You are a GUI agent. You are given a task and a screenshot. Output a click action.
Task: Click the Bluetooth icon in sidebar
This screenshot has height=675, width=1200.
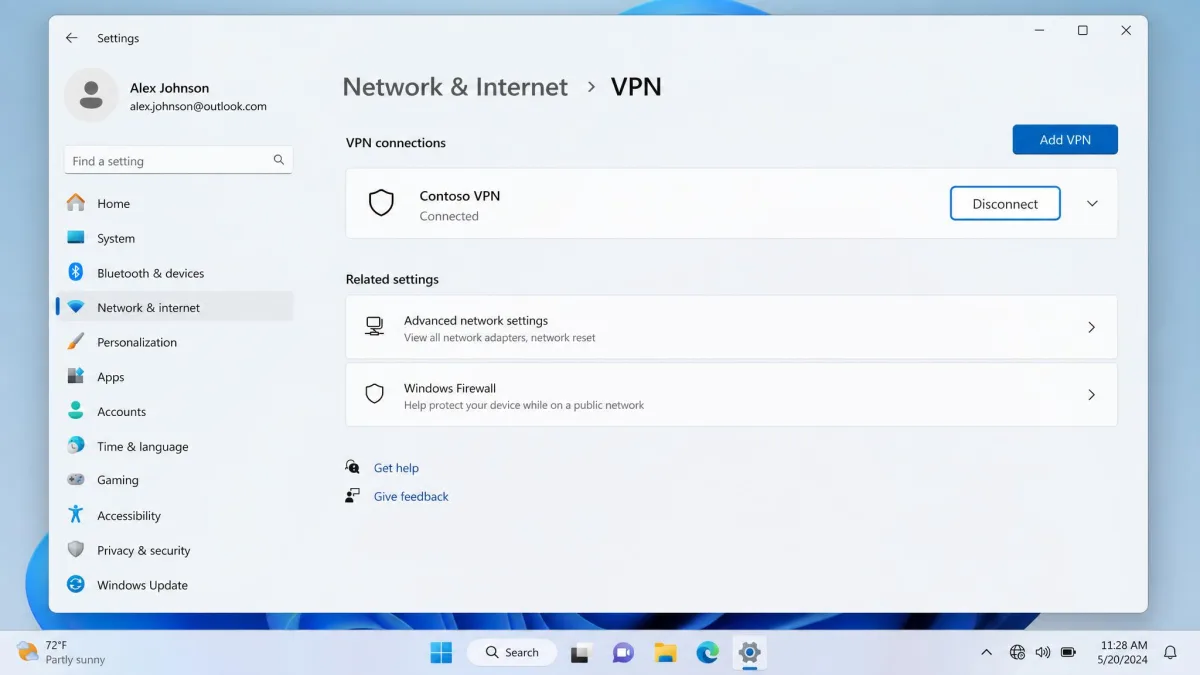pos(76,272)
